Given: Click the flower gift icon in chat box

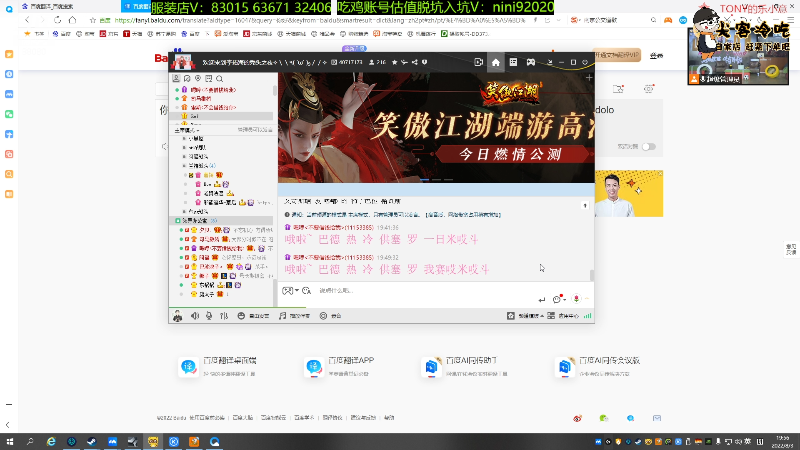Looking at the screenshot, I should point(576,299).
